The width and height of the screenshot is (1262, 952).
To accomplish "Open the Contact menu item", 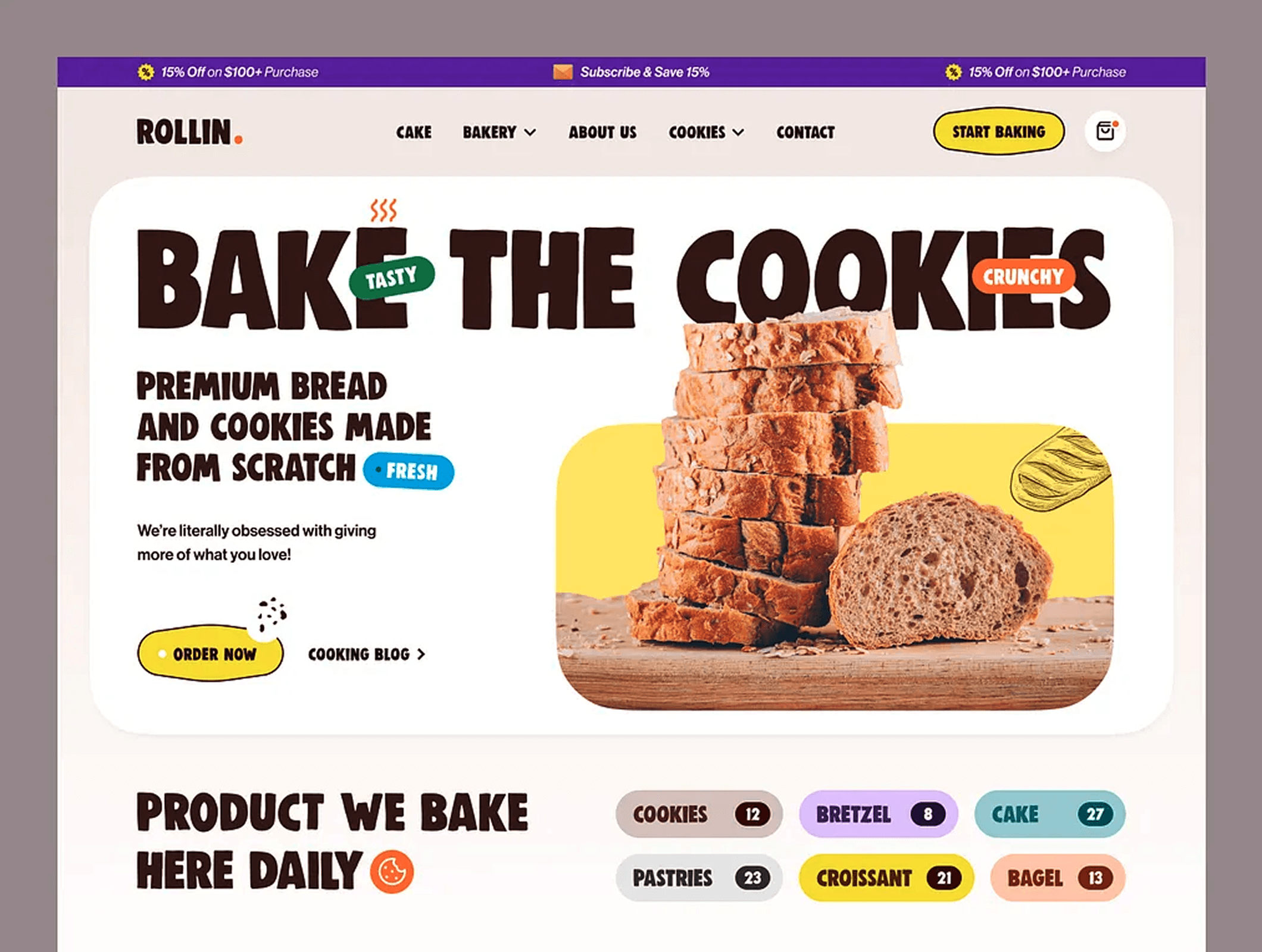I will [x=805, y=132].
